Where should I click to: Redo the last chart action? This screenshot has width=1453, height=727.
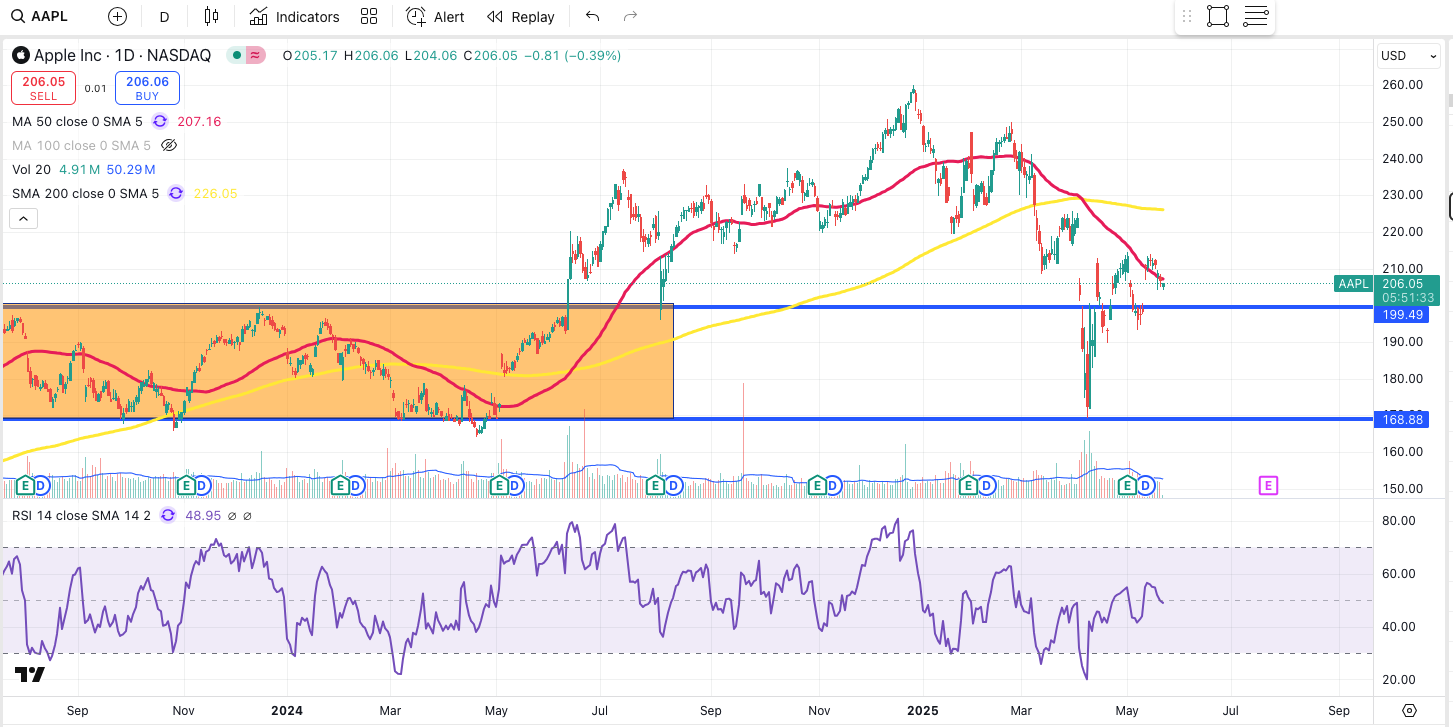[x=630, y=16]
